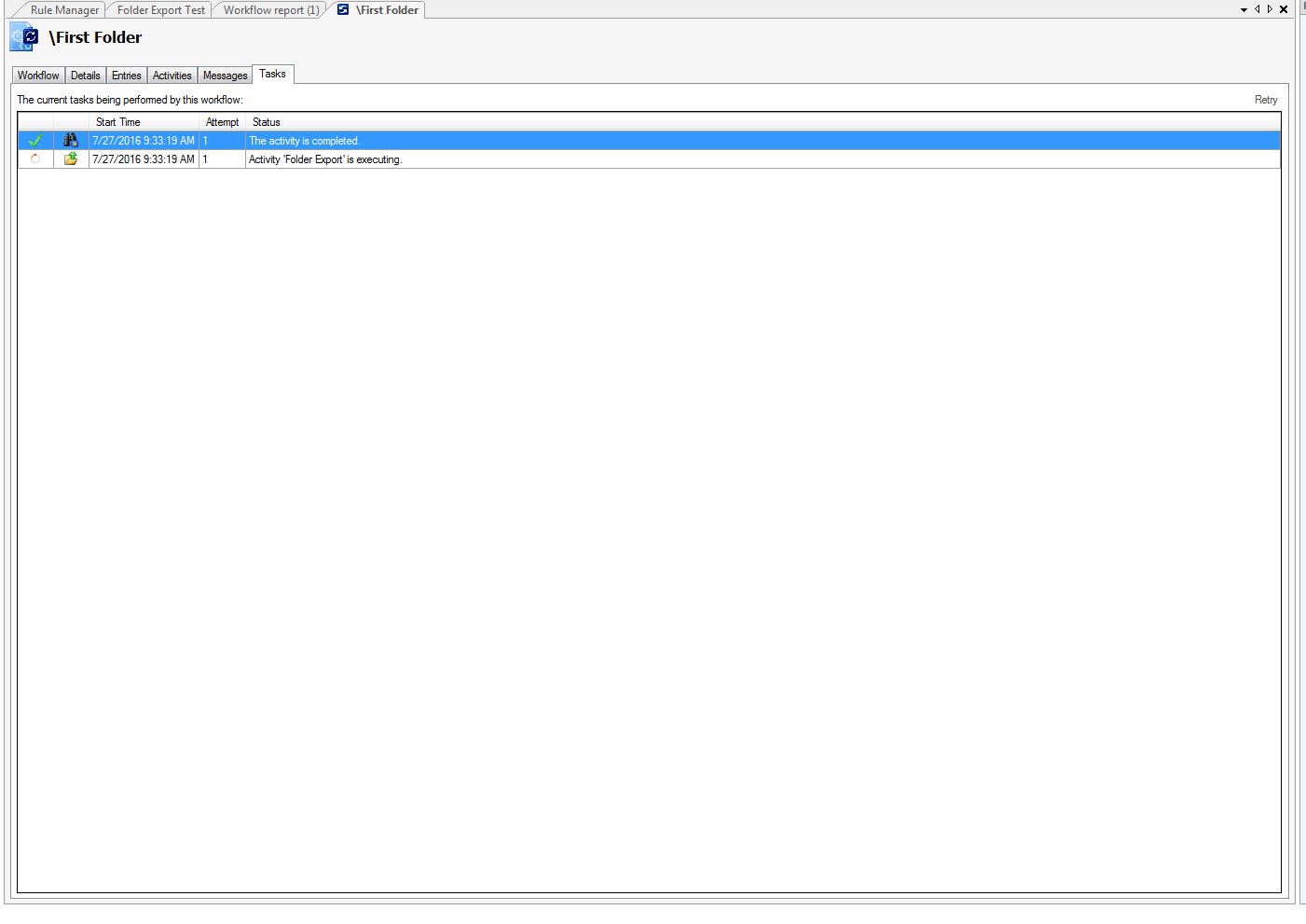The width and height of the screenshot is (1306, 924).
Task: Sort by the Start Time column header
Action: coord(144,122)
